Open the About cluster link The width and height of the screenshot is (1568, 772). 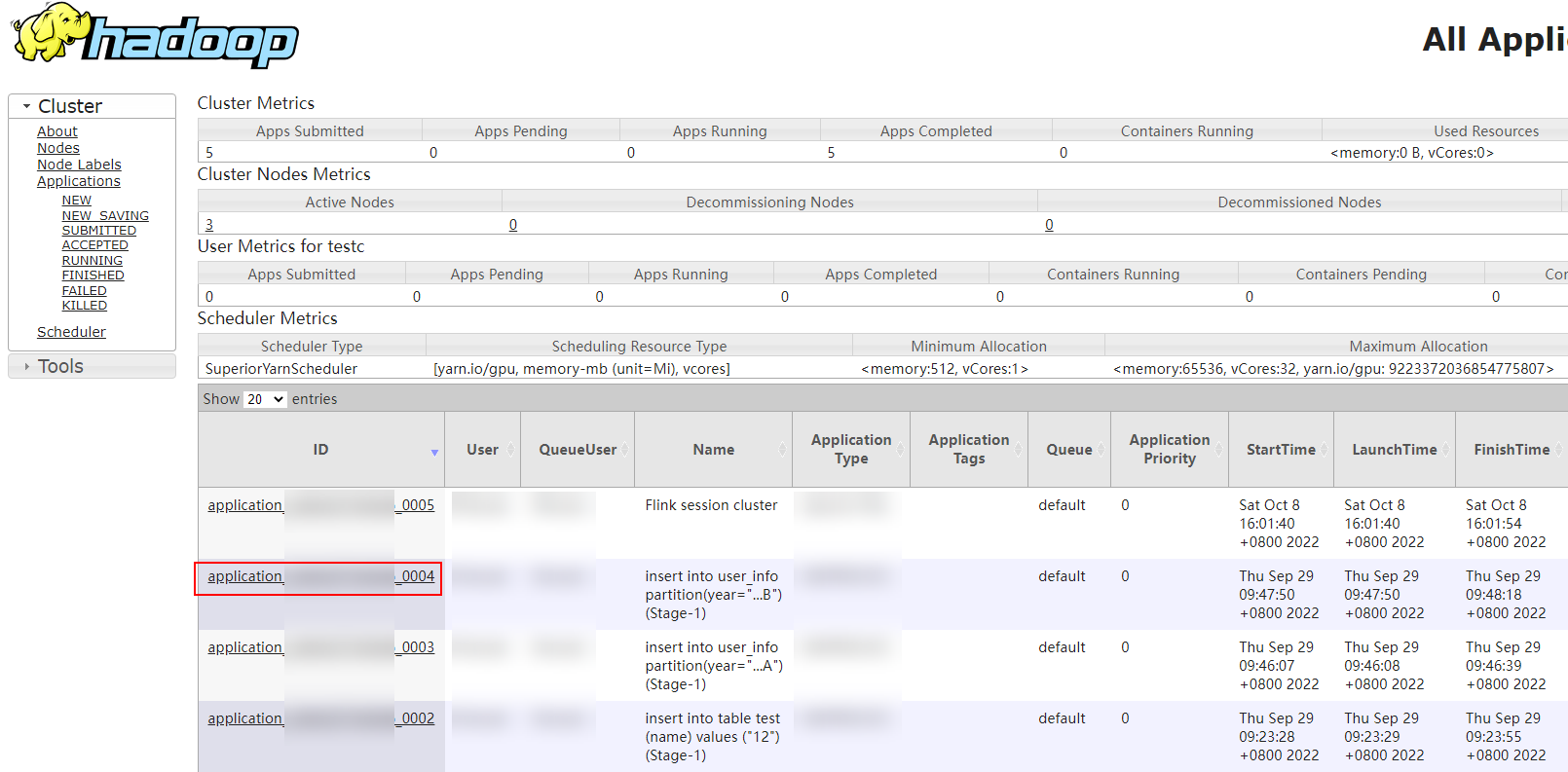(x=57, y=131)
